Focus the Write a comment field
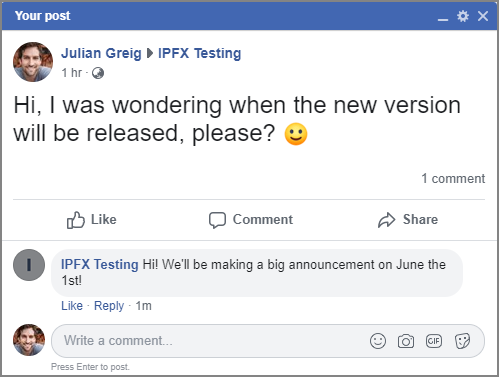This screenshot has height=377, width=499. click(268, 341)
